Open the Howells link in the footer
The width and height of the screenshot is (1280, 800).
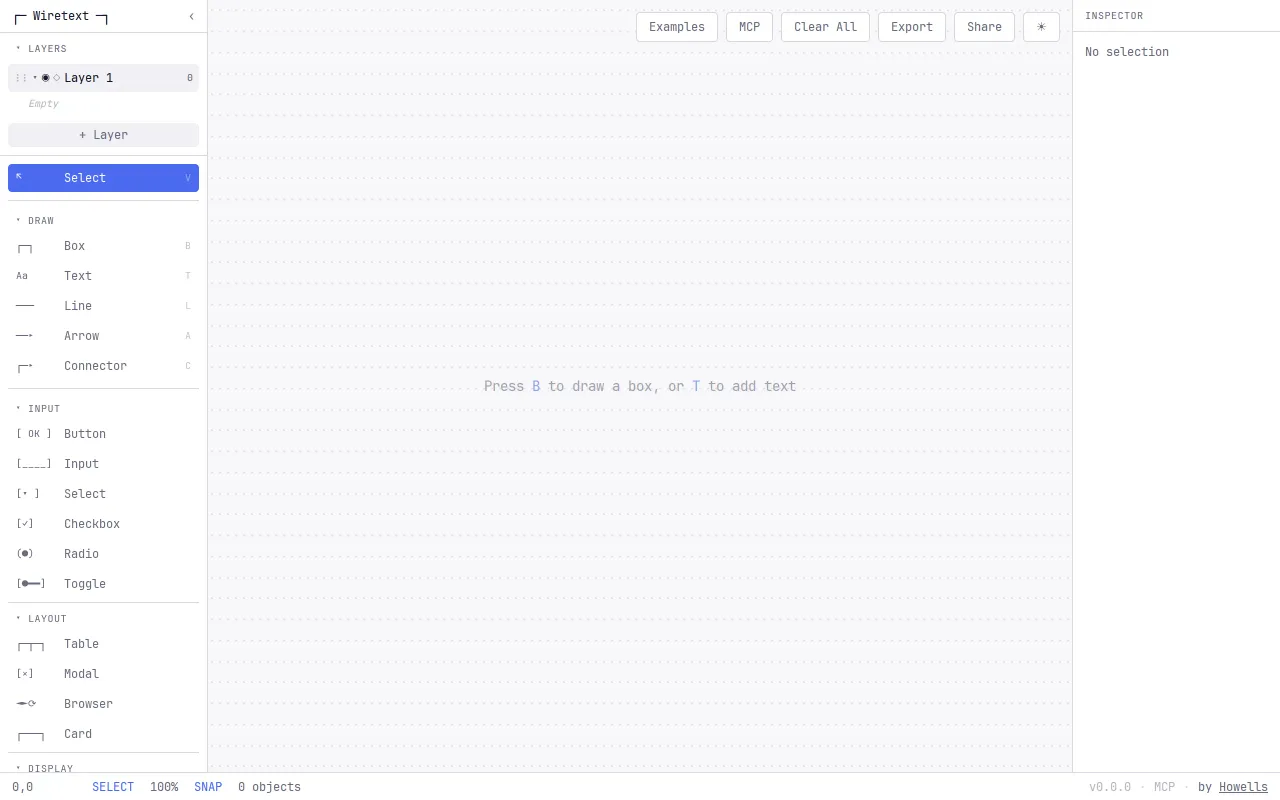point(1243,787)
